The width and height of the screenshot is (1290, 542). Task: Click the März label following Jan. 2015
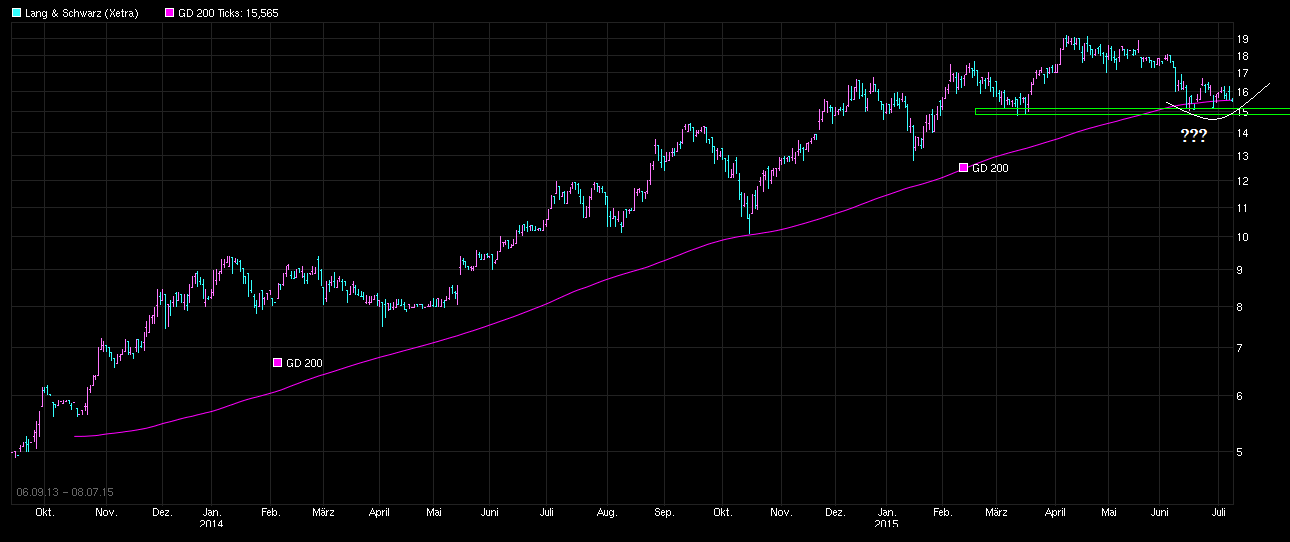click(x=995, y=512)
